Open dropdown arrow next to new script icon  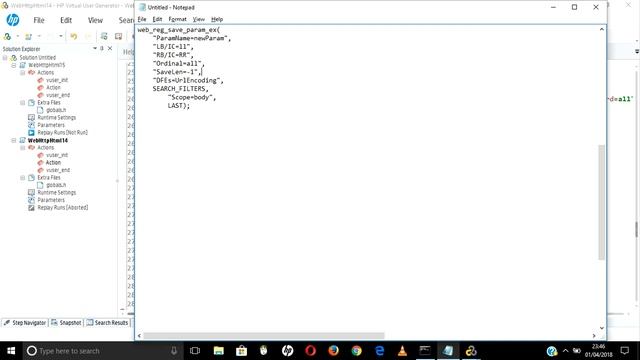pyautogui.click(x=18, y=36)
